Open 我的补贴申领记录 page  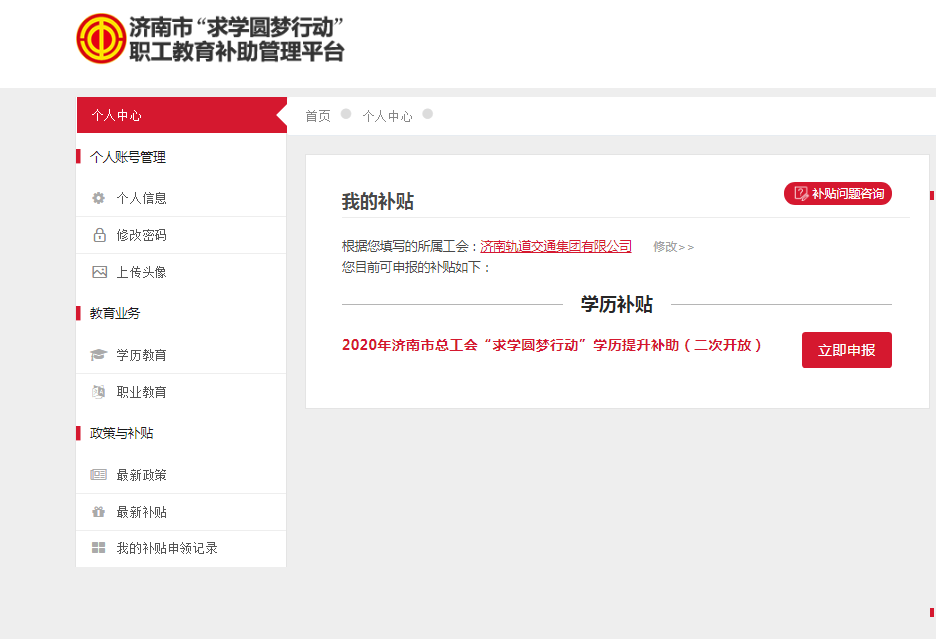166,548
